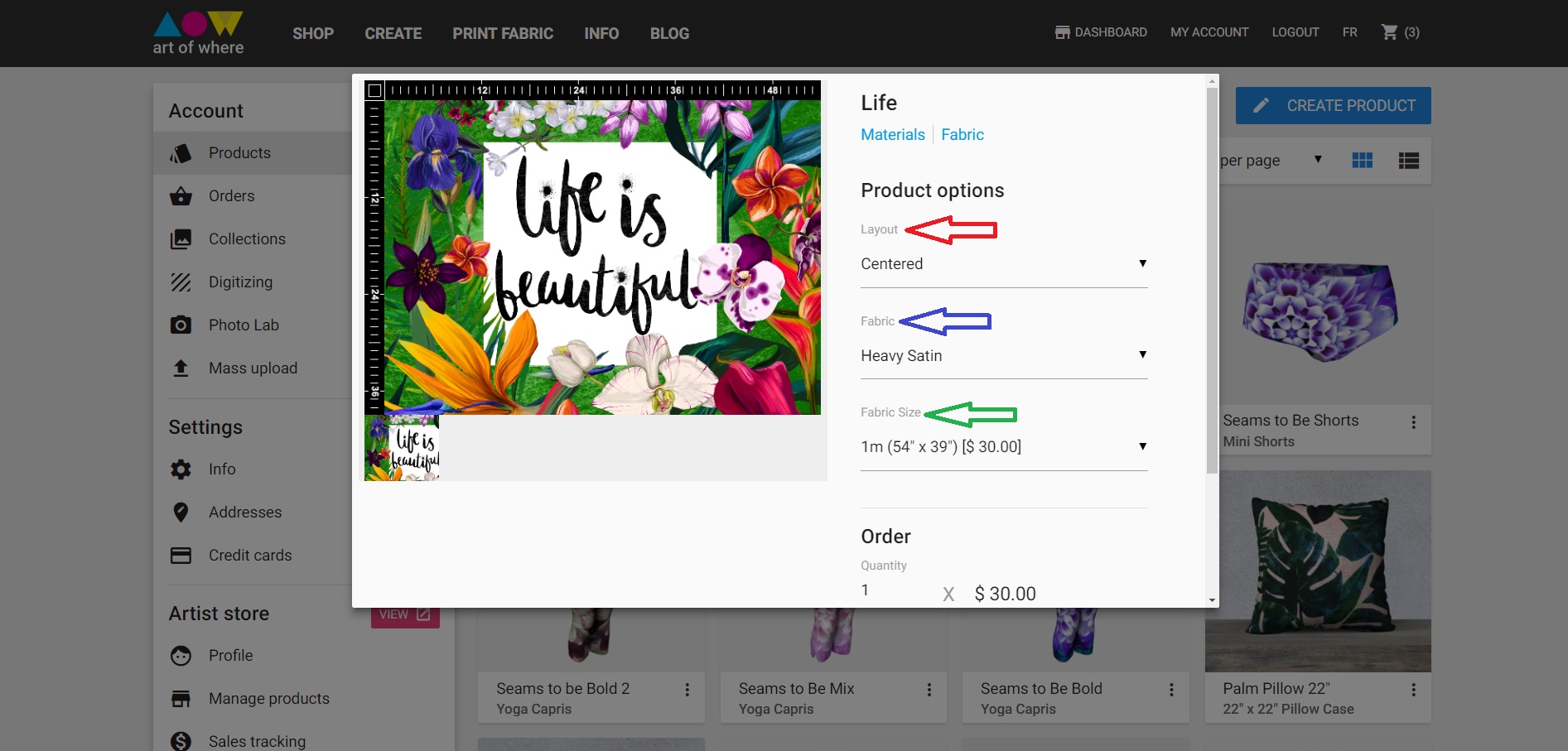Open the Fabric Size dropdown
The height and width of the screenshot is (751, 1568).
(x=1004, y=447)
